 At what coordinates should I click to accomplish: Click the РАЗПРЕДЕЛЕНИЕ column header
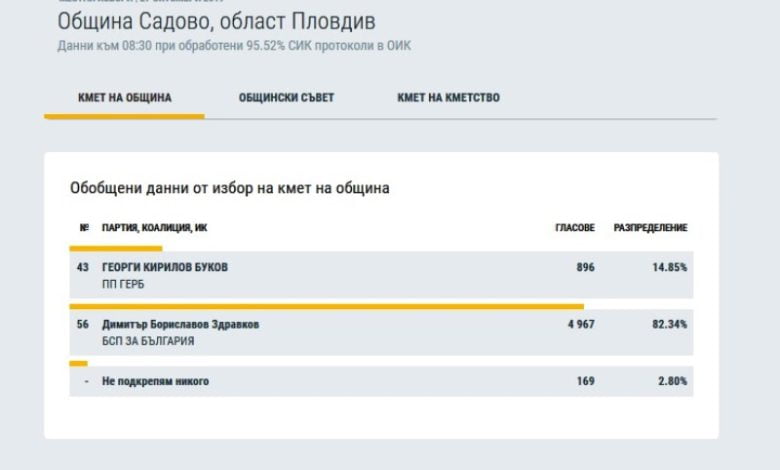650,228
